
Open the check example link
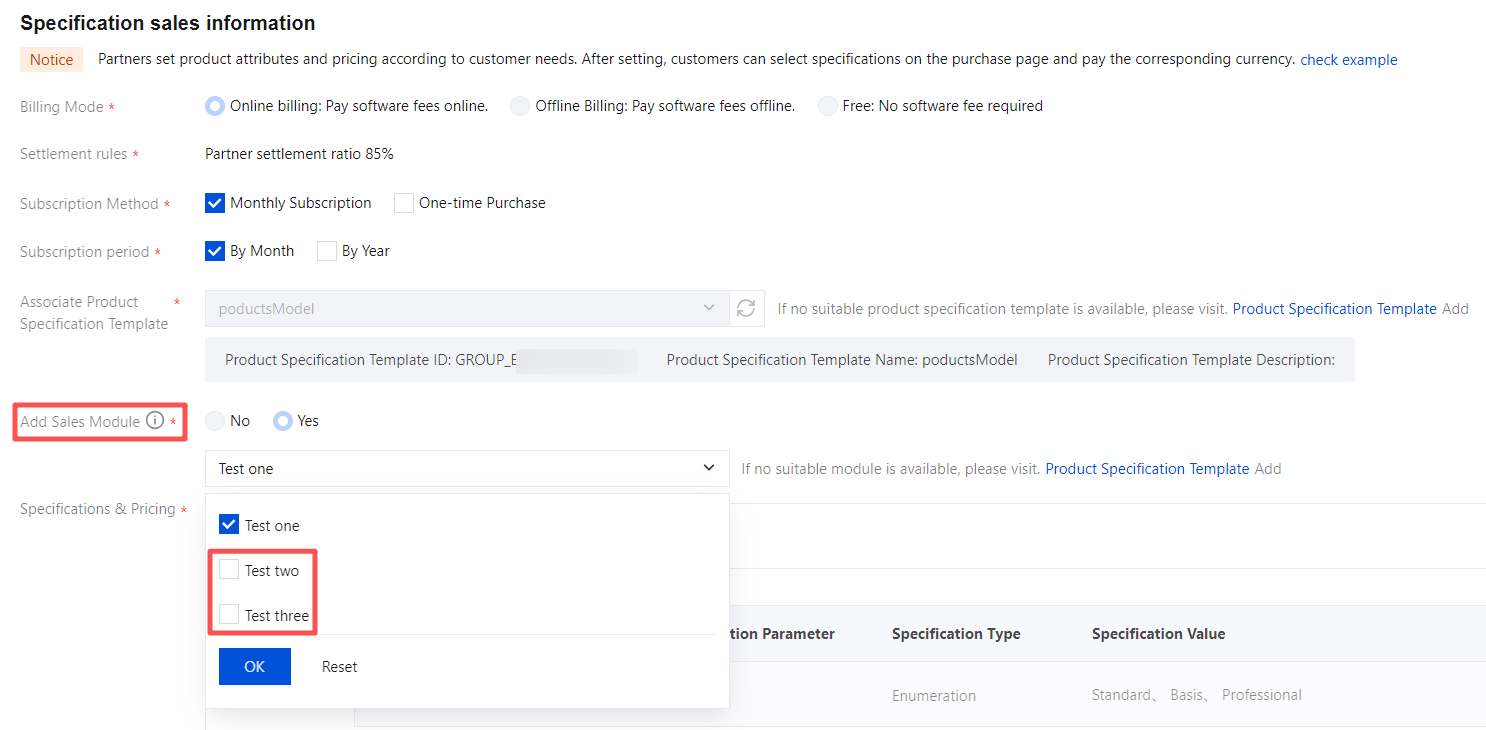(1348, 60)
